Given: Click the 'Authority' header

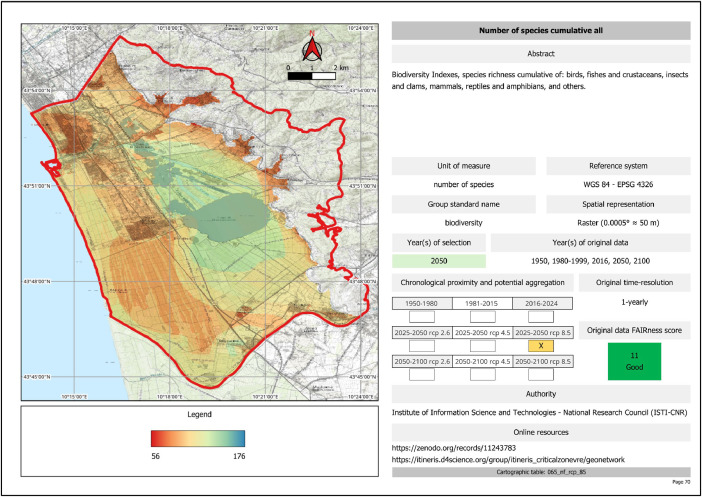Looking at the screenshot, I should (x=541, y=394).
